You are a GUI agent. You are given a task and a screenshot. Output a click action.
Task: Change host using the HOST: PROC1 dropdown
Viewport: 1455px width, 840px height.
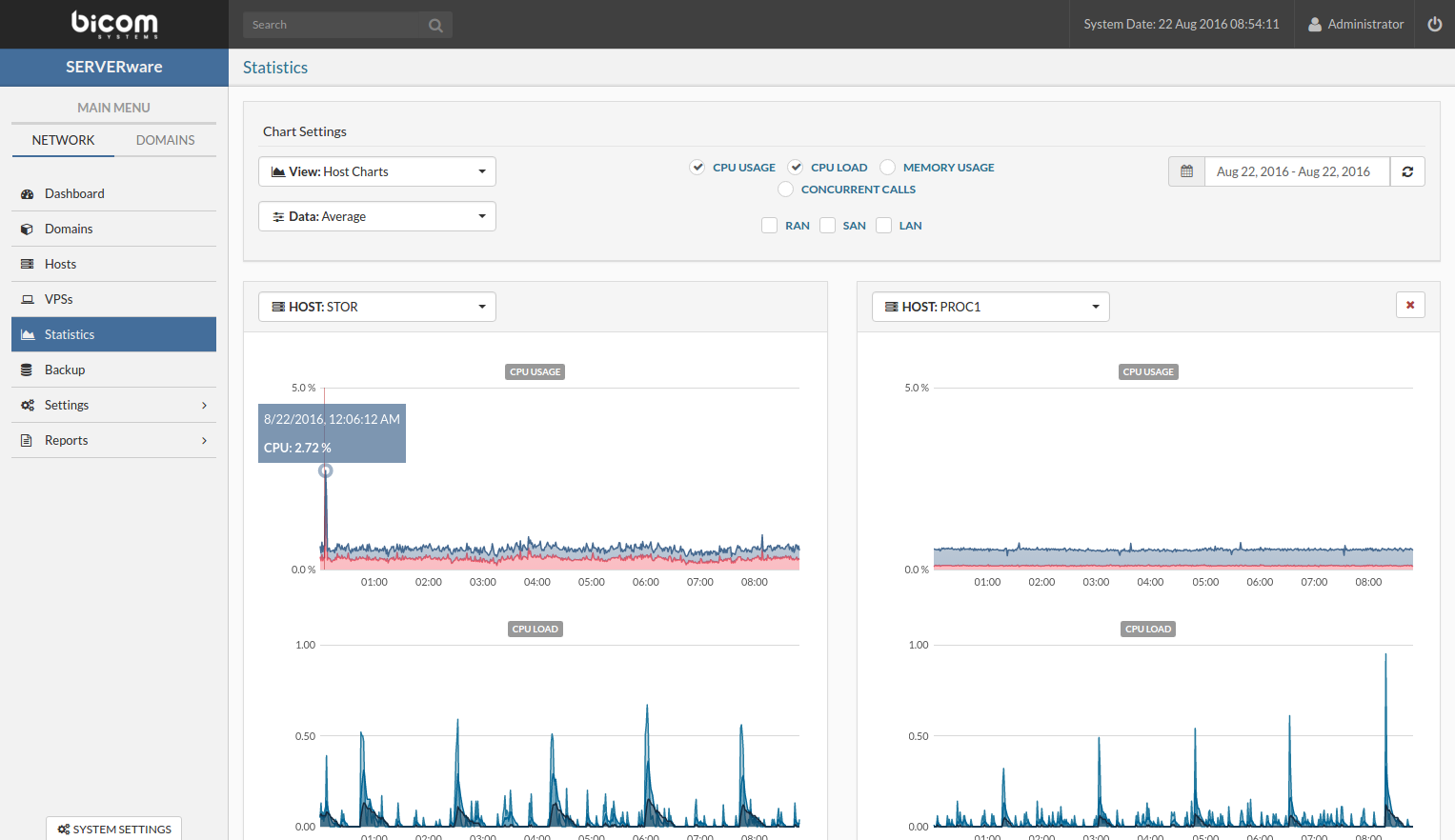pyautogui.click(x=990, y=306)
